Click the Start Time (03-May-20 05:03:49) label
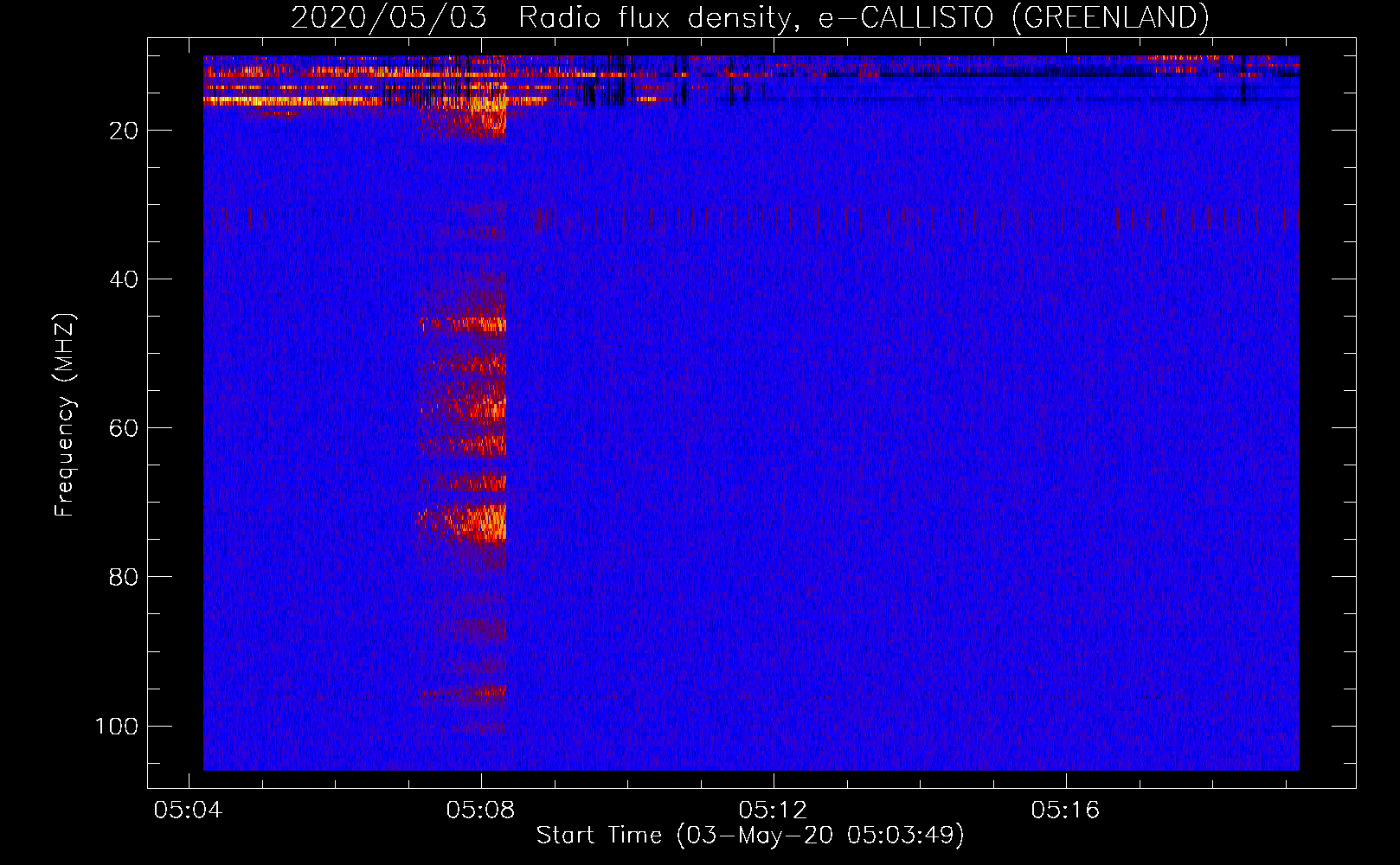Screen dimensions: 1400x865 (x=749, y=836)
